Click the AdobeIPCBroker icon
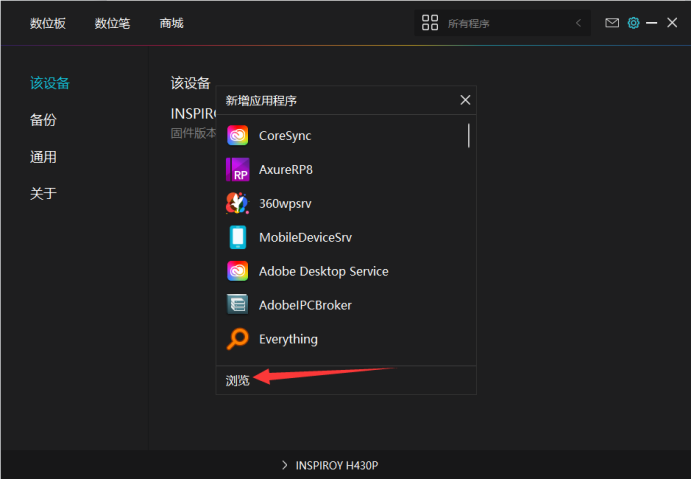692x479 pixels. coord(237,305)
